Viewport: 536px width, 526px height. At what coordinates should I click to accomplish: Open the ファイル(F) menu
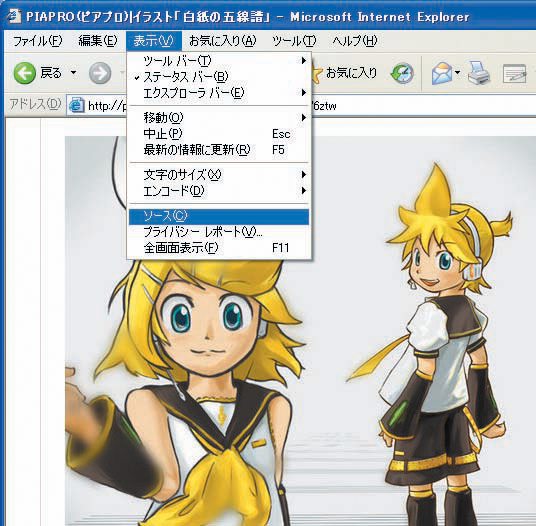tap(37, 41)
